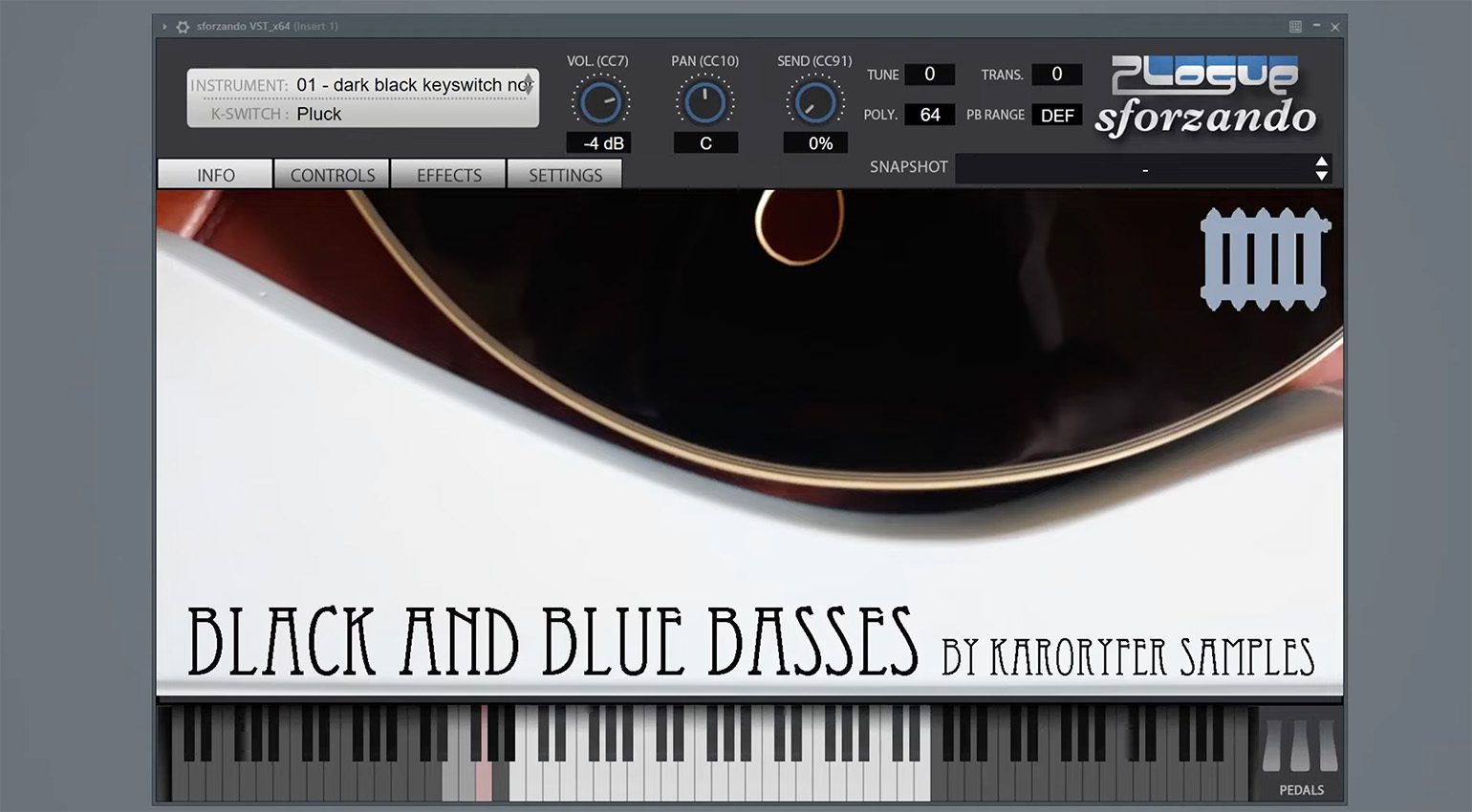Click the Snapshot up/down stepper arrows

1321,169
